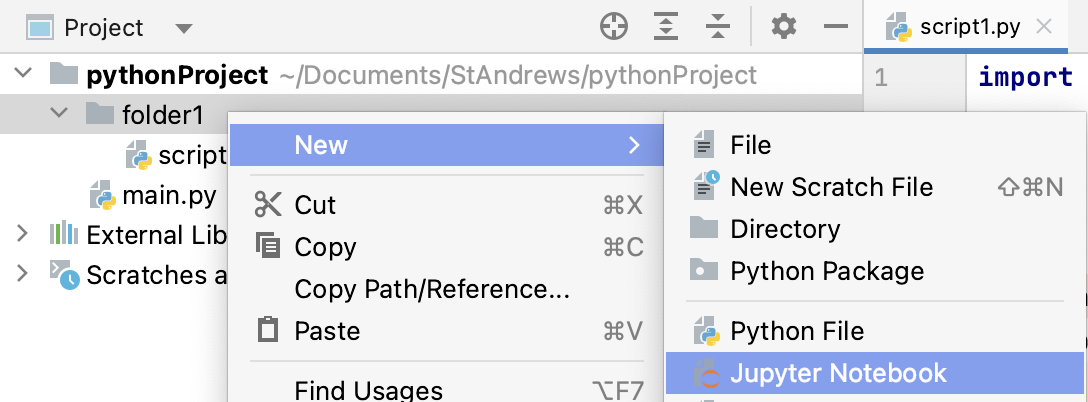Click the Select Opened File target icon
Viewport: 1088px width, 402px height.
[614, 27]
